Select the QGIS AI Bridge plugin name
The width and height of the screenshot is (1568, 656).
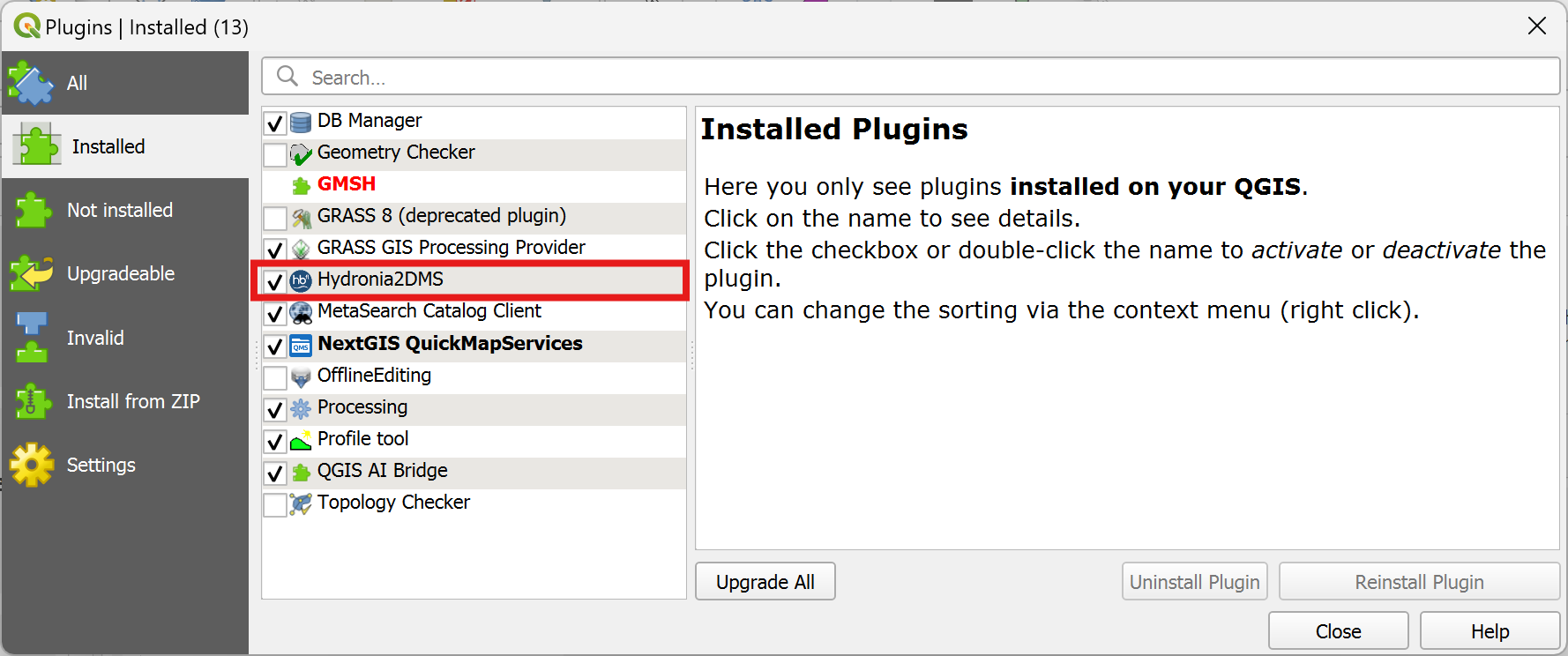coord(383,470)
